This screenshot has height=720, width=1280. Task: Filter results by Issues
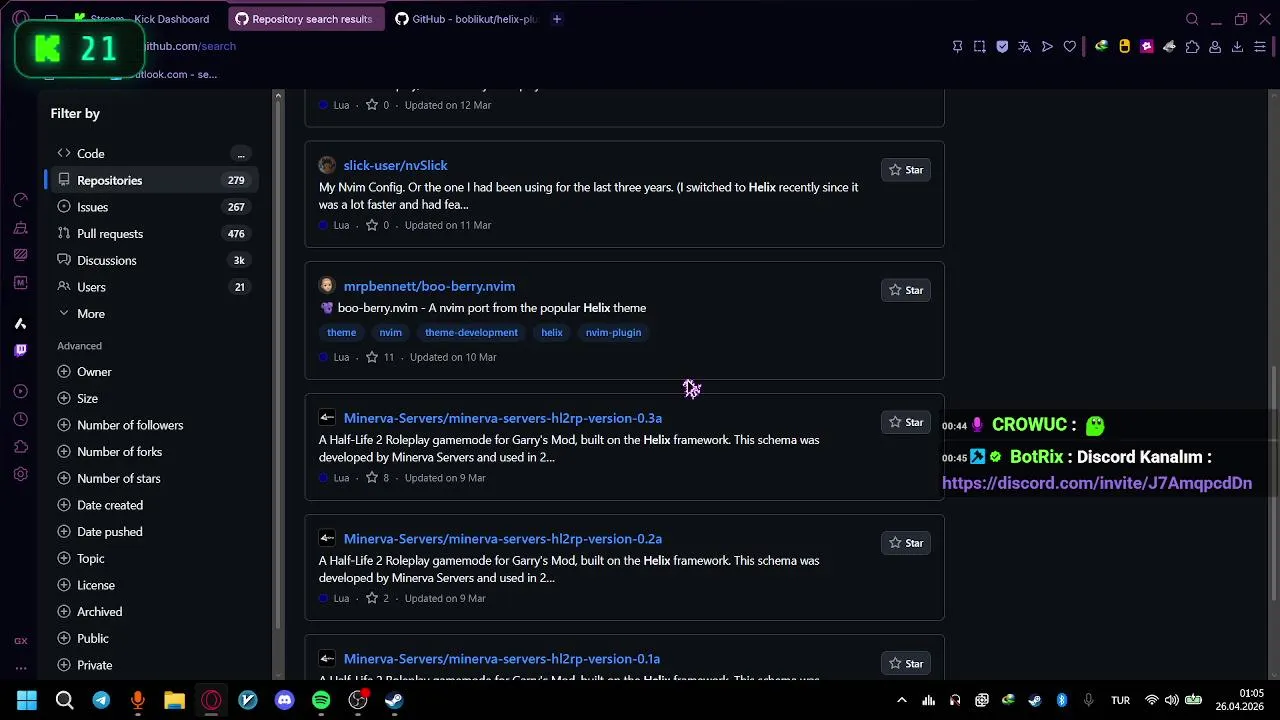[151, 207]
